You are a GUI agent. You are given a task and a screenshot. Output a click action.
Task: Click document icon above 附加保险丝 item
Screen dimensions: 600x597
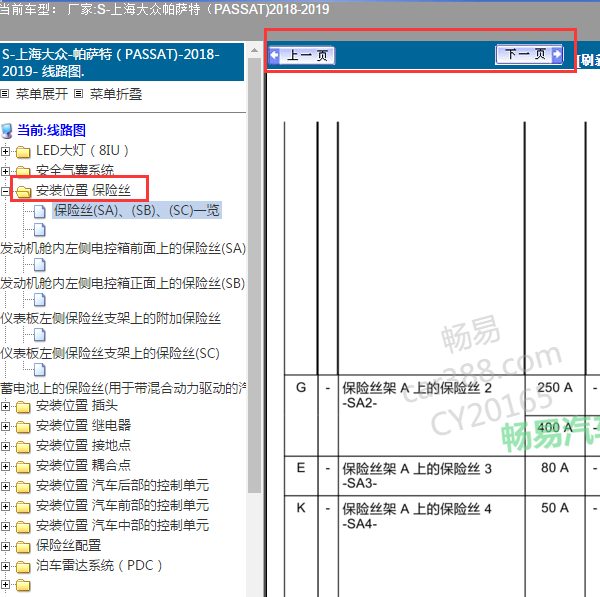(x=40, y=300)
